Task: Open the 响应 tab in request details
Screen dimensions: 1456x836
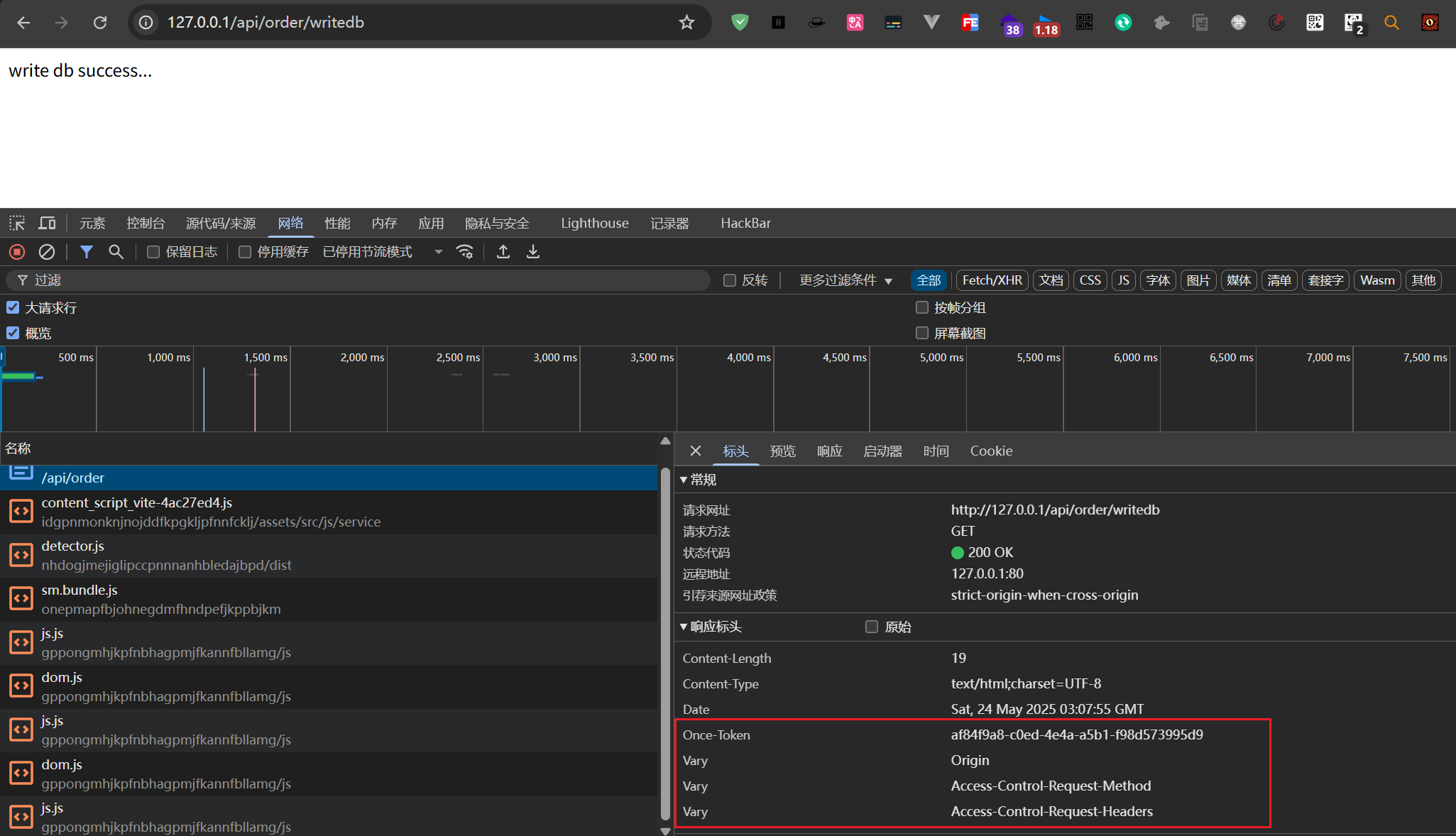Action: [829, 451]
